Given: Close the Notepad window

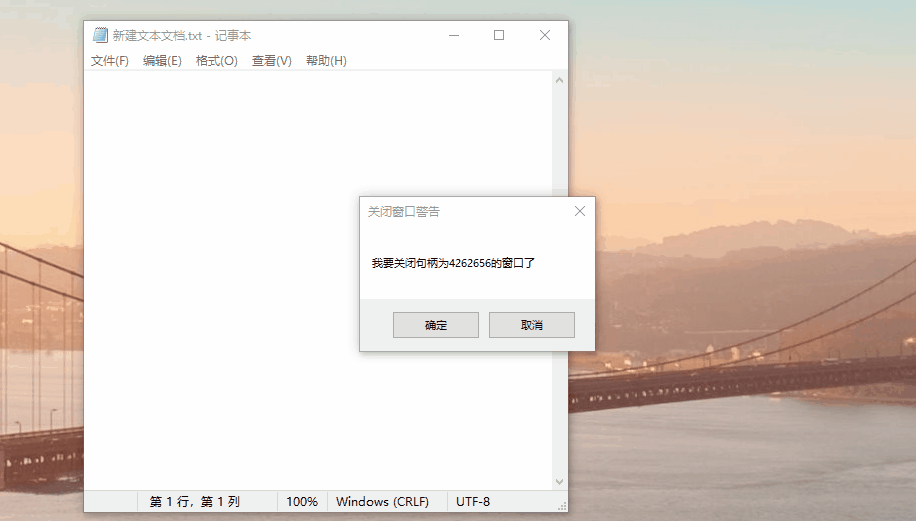Looking at the screenshot, I should (x=544, y=35).
